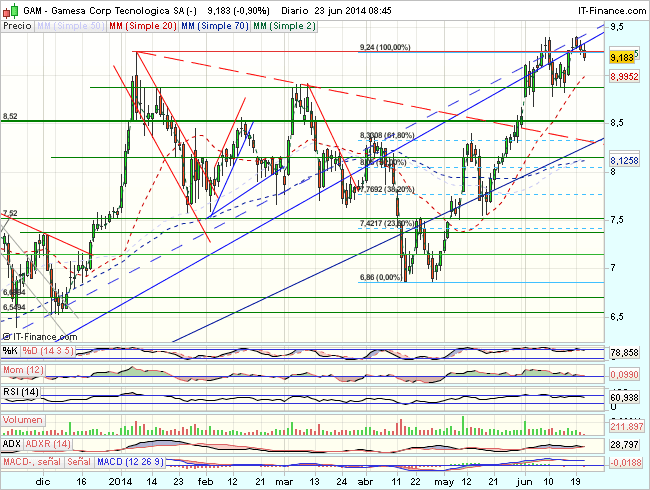Select the MACD-, señal label

click(29, 461)
